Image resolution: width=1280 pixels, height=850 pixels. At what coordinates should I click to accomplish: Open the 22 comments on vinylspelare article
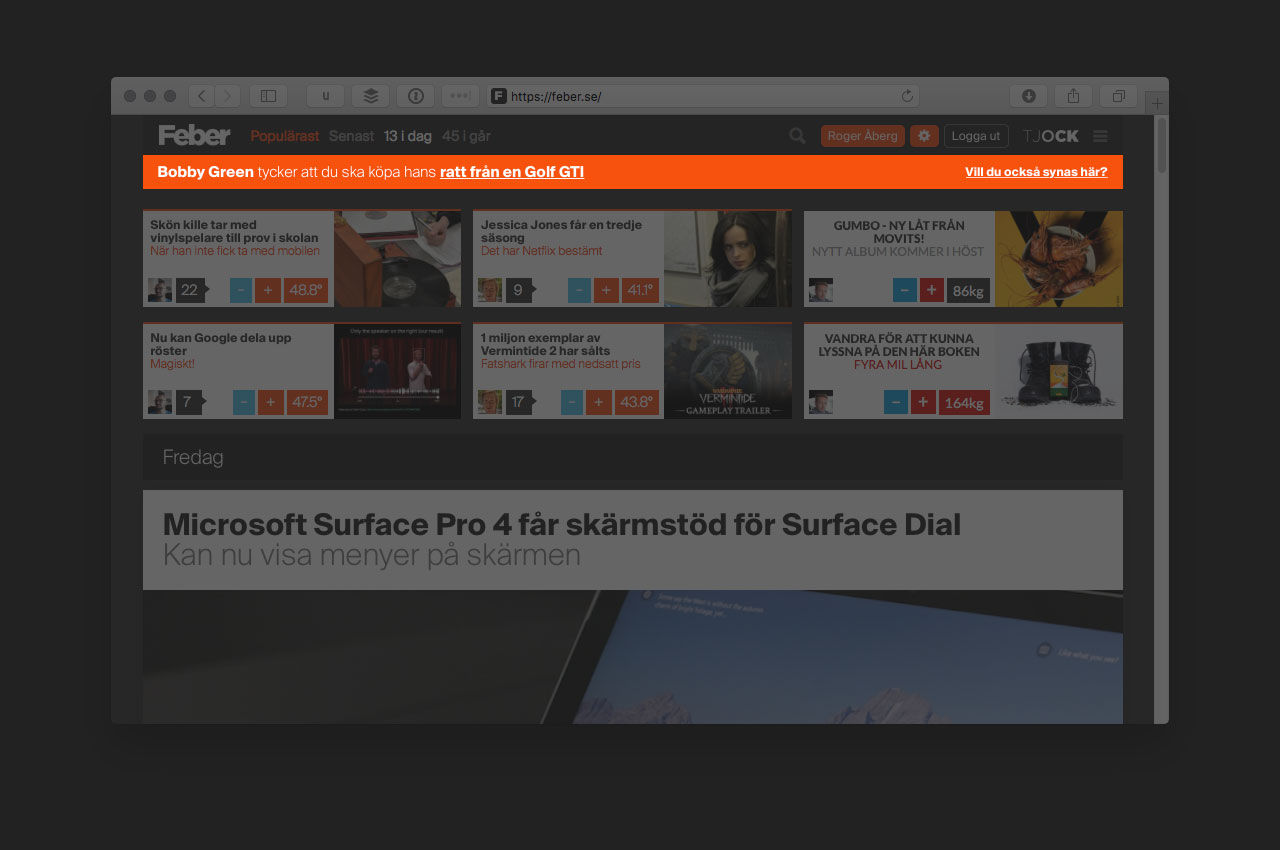click(x=192, y=290)
